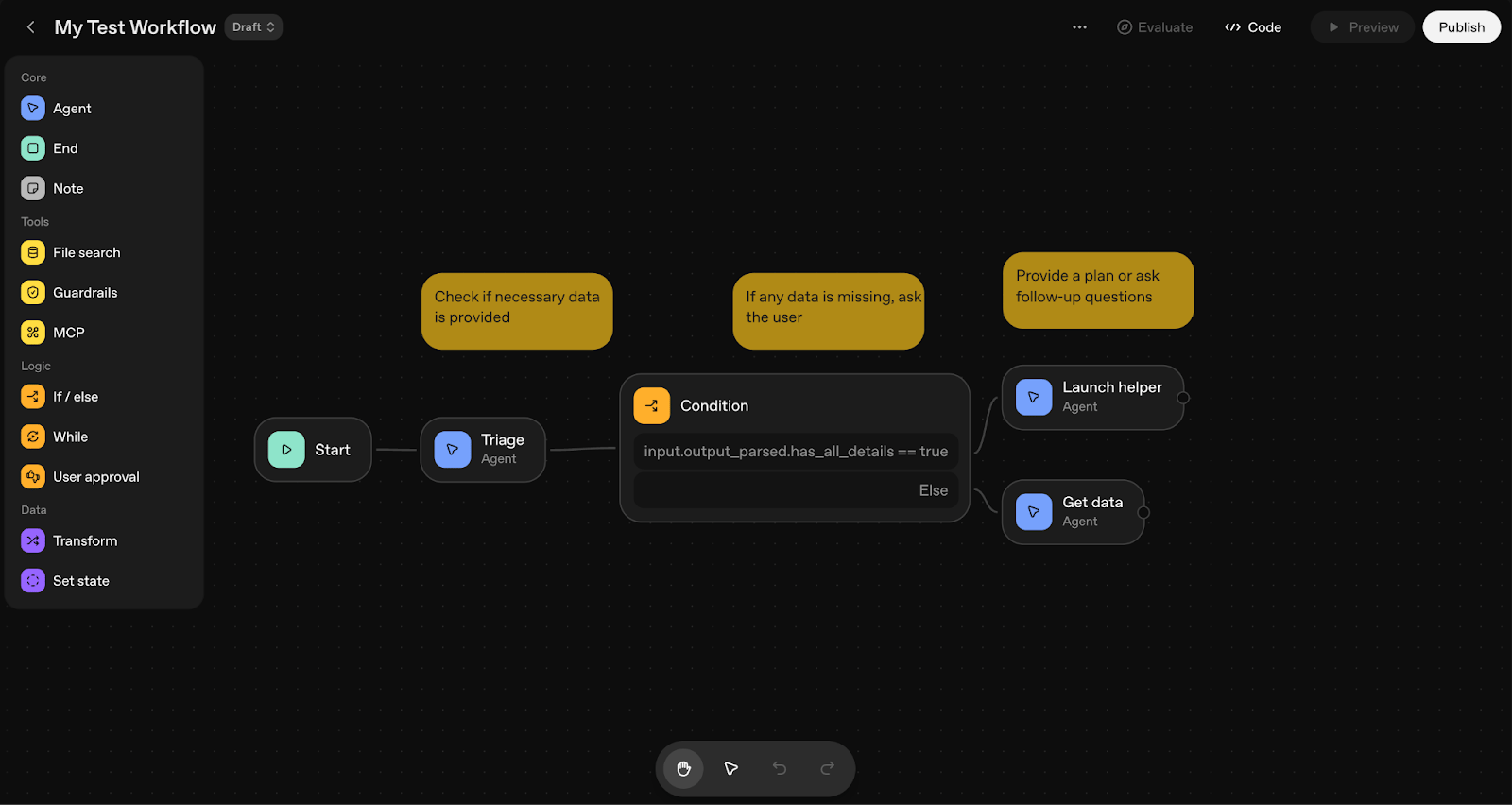This screenshot has height=805, width=1512.
Task: Click the End node icon
Action: pos(33,148)
